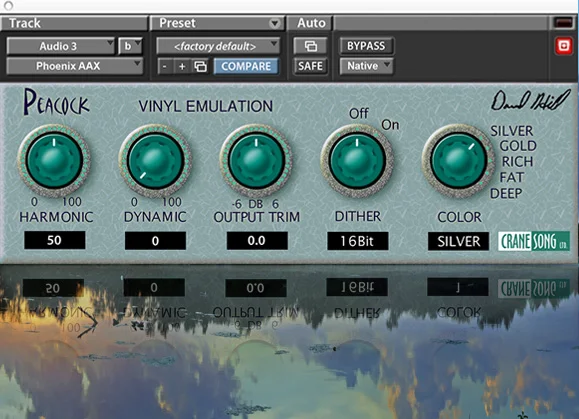
Task: Toggle the COMPARE button
Action: (246, 66)
